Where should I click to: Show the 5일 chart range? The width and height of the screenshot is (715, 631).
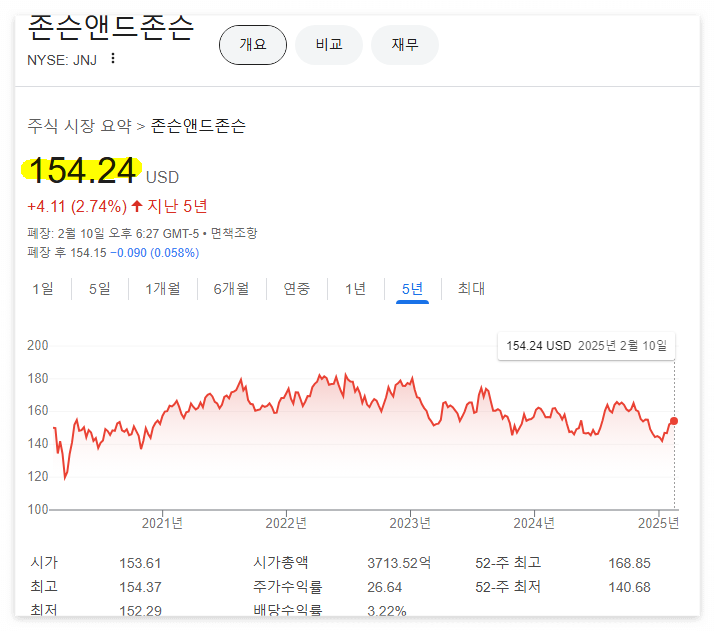point(99,289)
